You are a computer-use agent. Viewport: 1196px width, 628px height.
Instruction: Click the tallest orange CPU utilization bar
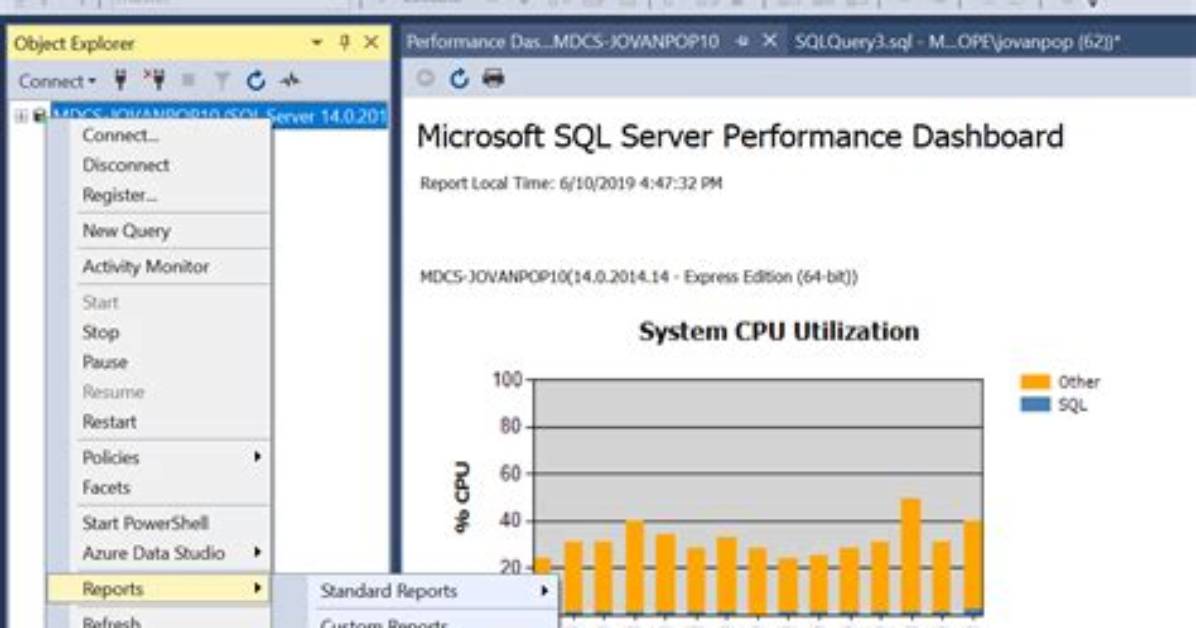coord(911,556)
